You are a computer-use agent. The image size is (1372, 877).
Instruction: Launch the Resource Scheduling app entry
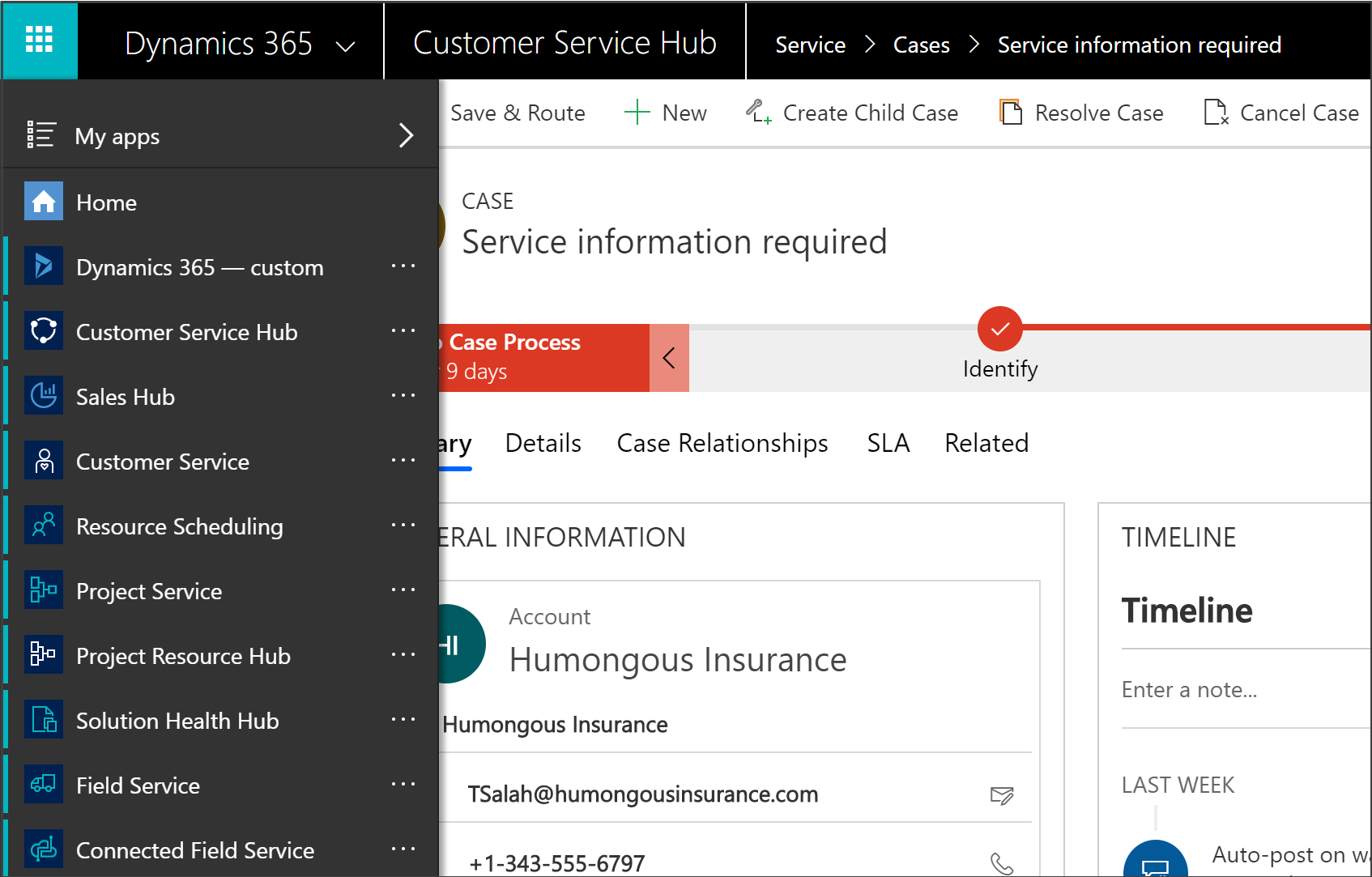220,526
